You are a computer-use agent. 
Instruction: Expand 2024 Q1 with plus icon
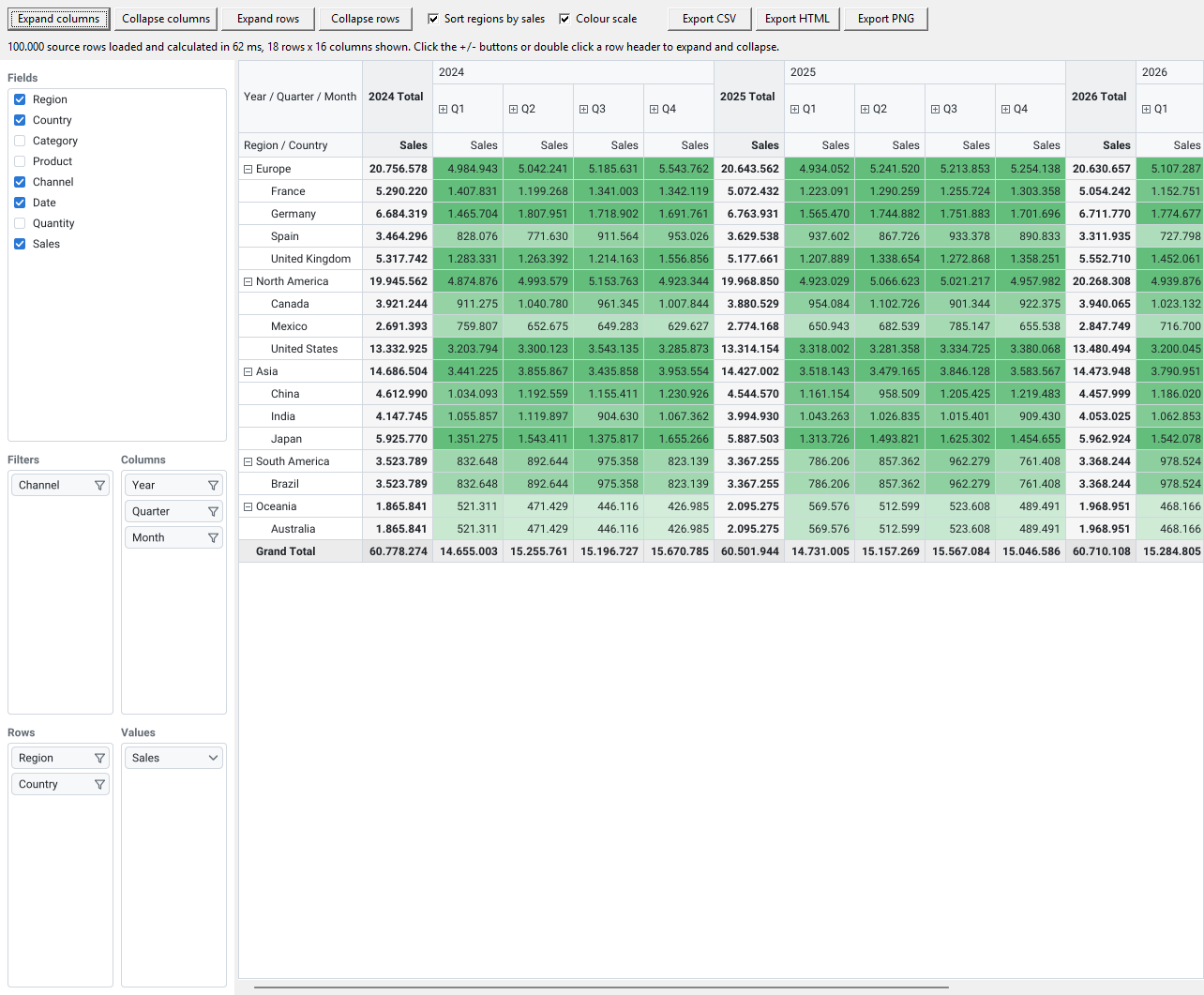(443, 109)
